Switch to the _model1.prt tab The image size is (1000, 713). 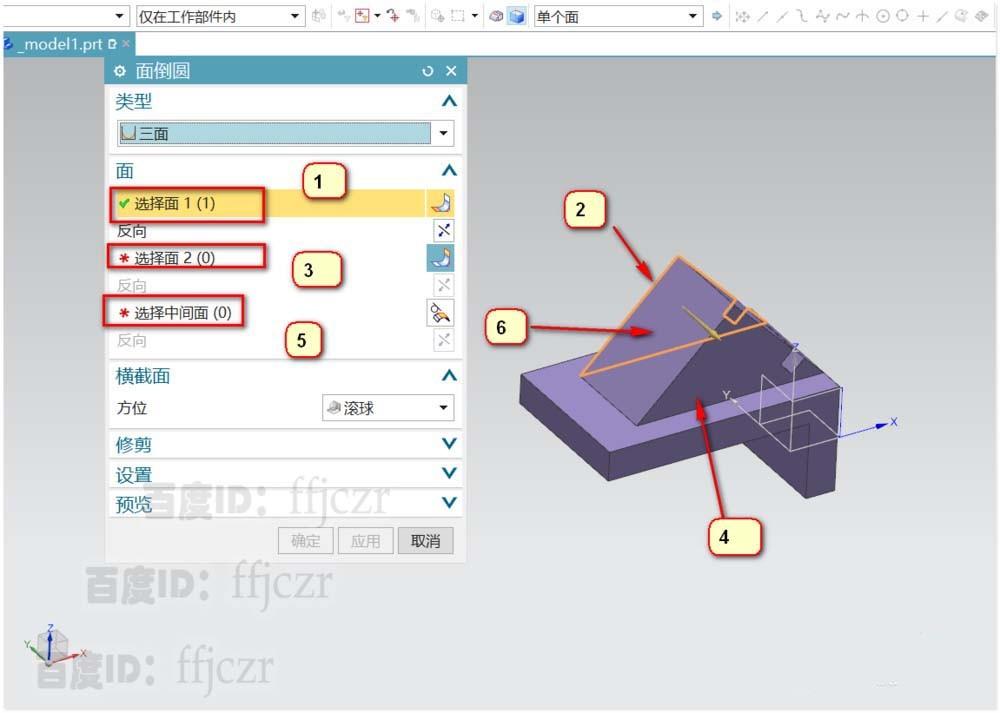pyautogui.click(x=55, y=44)
